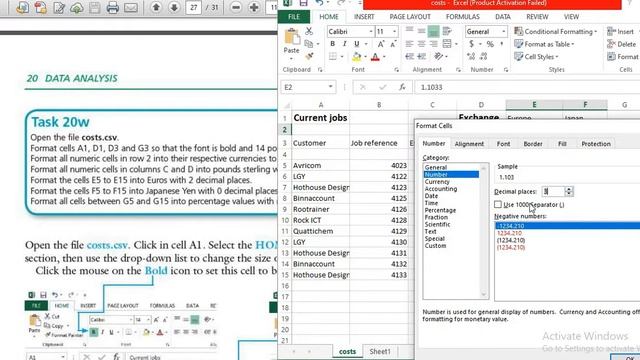The image size is (640, 360).
Task: Click the Fill Color paint bucket swatch
Action: 357,57
